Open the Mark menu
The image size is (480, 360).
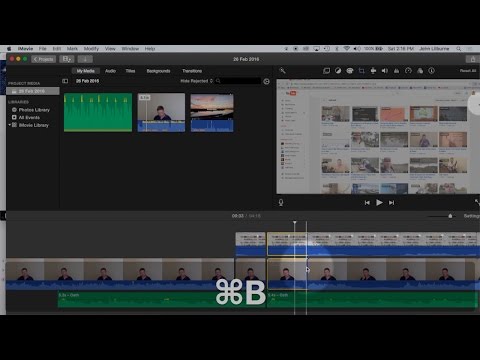(72, 49)
